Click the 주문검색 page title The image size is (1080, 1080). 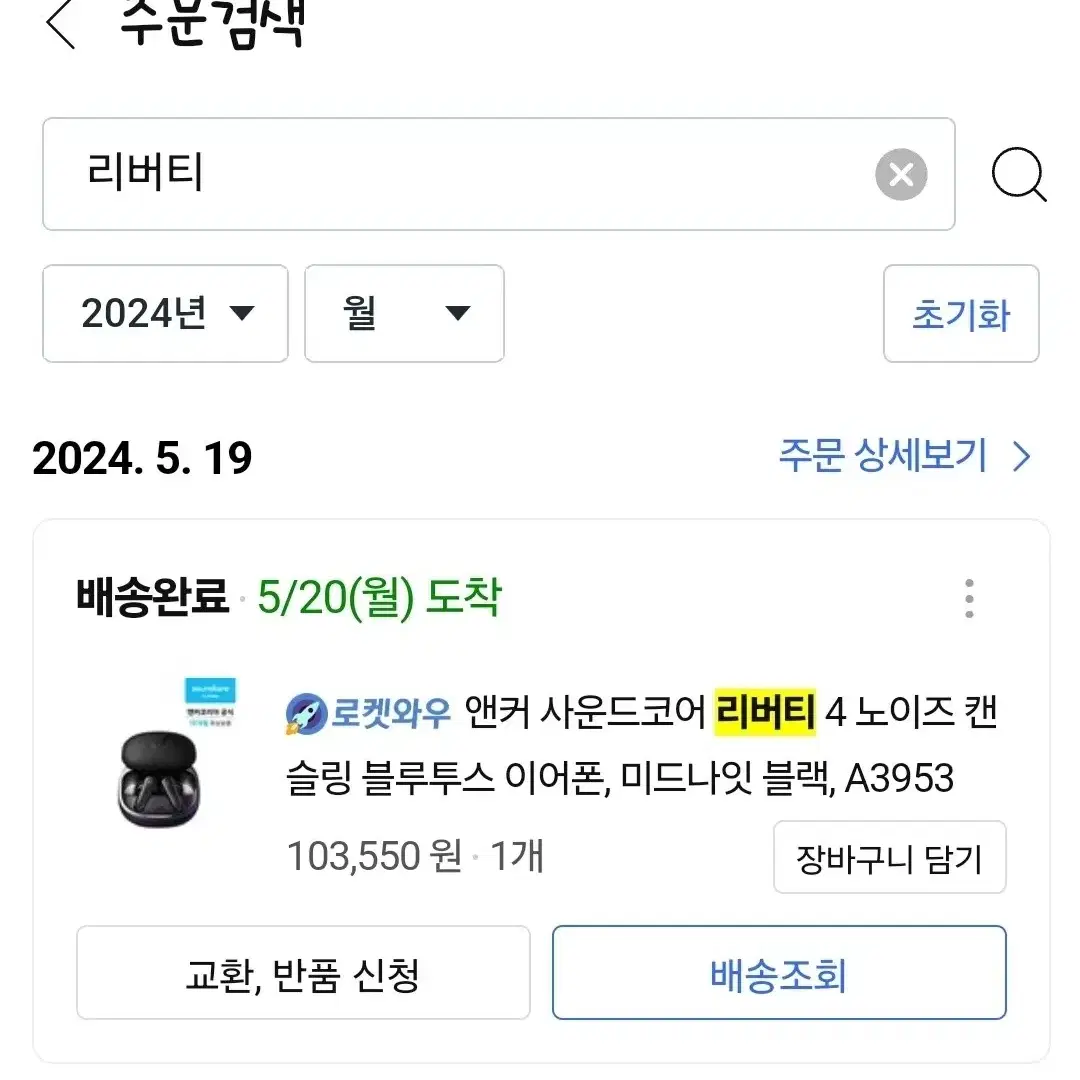tap(212, 25)
